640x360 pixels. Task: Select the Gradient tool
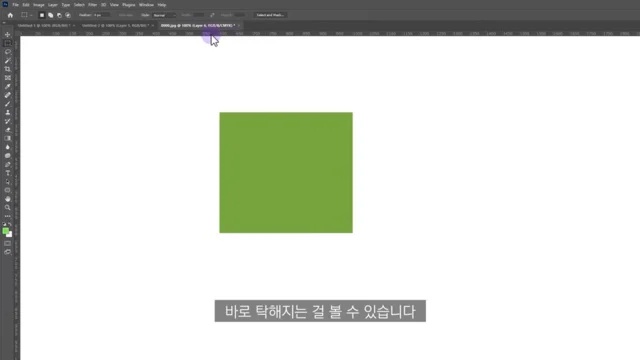(8, 138)
